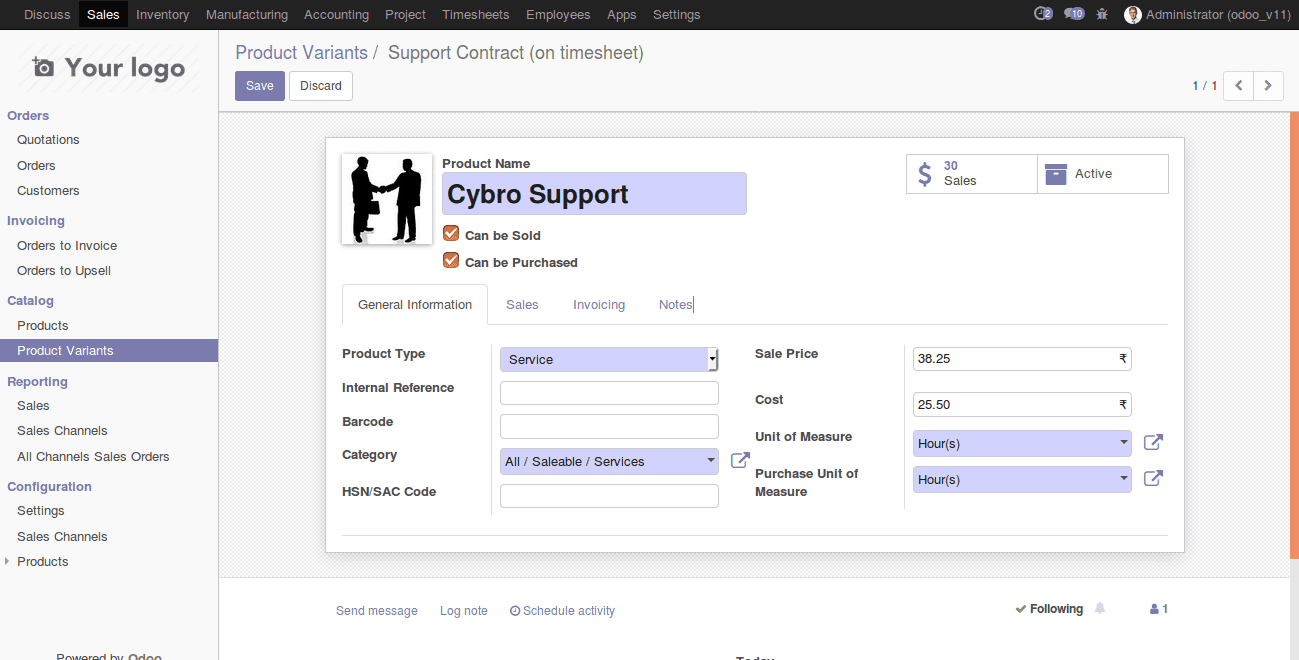Image resolution: width=1299 pixels, height=660 pixels.
Task: Uncheck the Can be Sold checkbox
Action: [x=451, y=234]
